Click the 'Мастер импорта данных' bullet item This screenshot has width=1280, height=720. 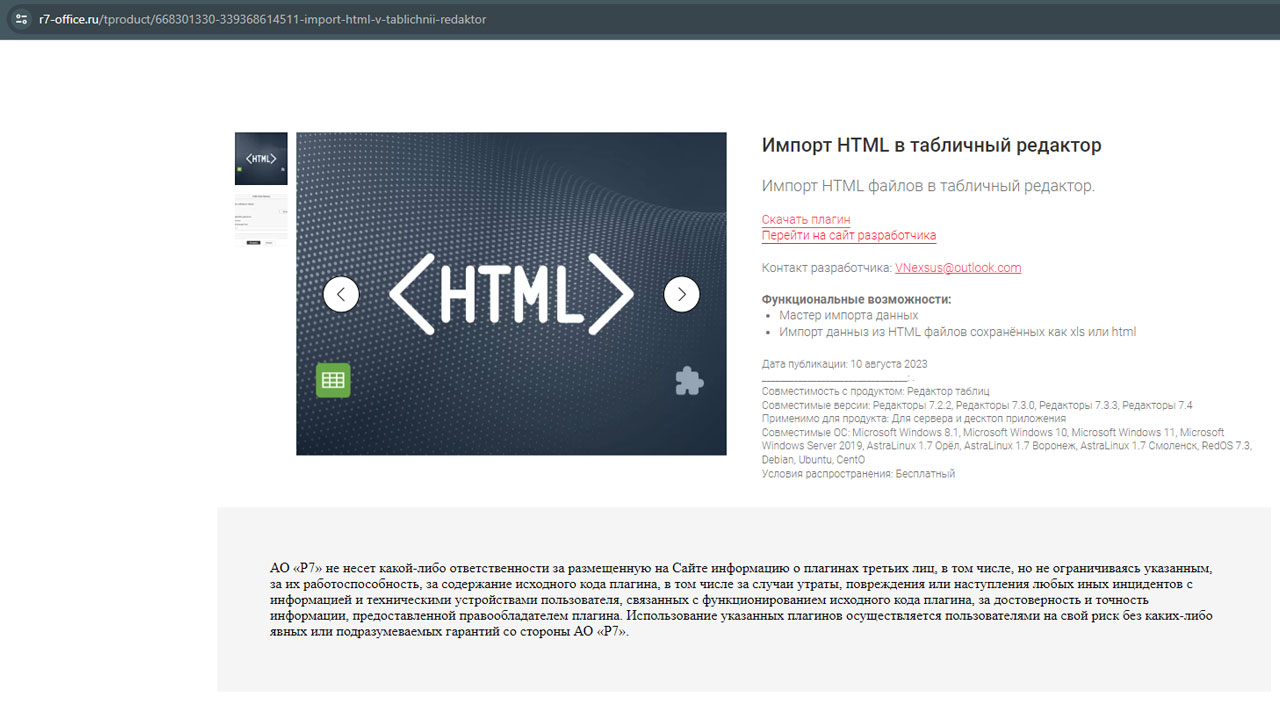coord(848,315)
